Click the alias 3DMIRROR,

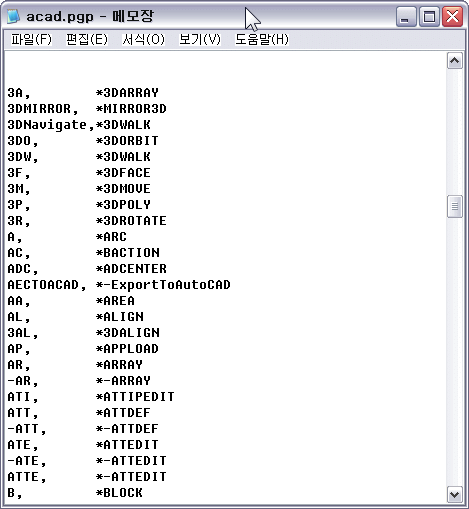point(43,109)
